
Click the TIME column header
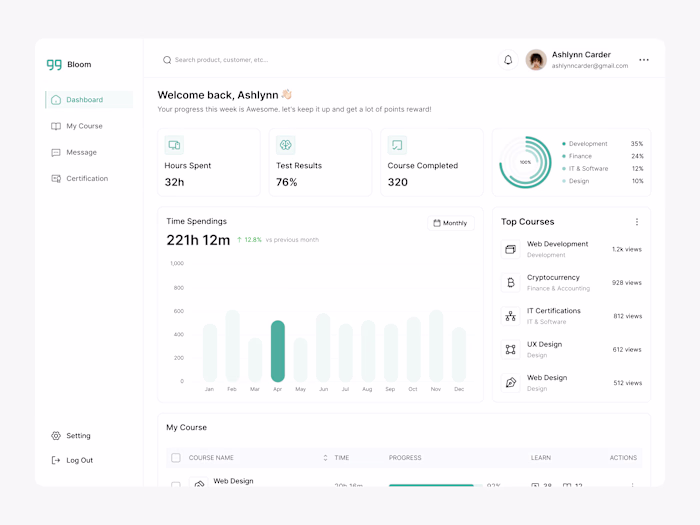coord(342,458)
